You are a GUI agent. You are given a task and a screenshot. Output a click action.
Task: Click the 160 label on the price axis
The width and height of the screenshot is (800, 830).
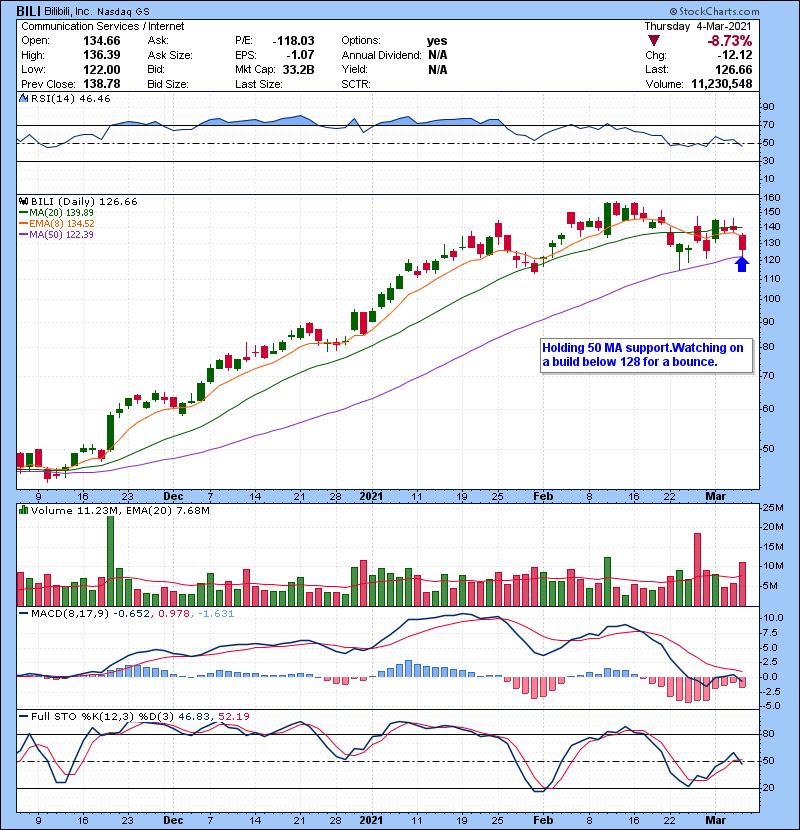tap(771, 197)
